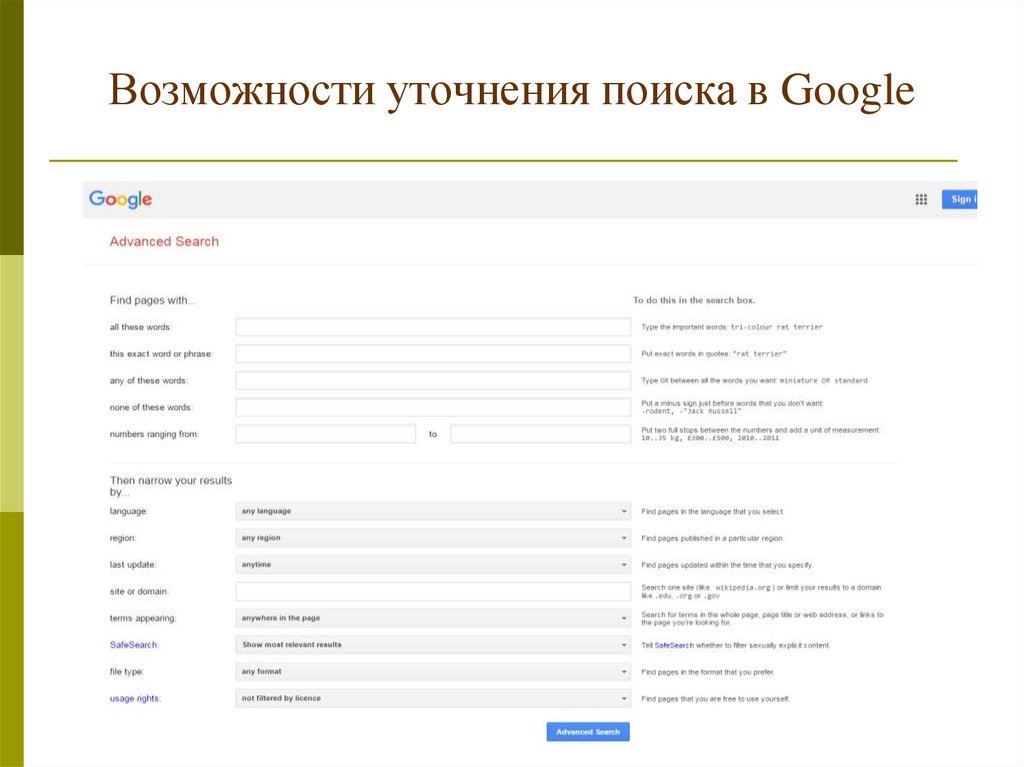Screen dimensions: 1024x767
Task: Click the 'site or domain:' label
Action: pyautogui.click(x=138, y=591)
